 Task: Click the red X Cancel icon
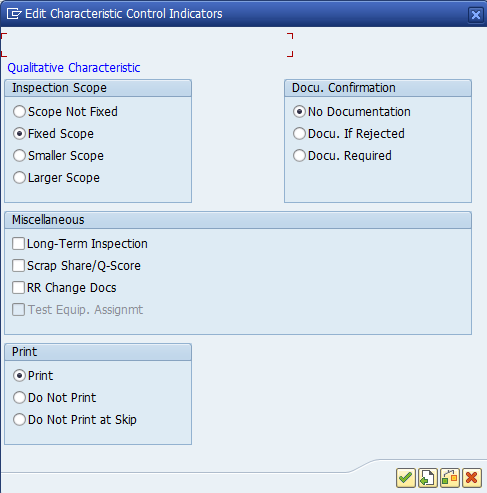pyautogui.click(x=471, y=478)
